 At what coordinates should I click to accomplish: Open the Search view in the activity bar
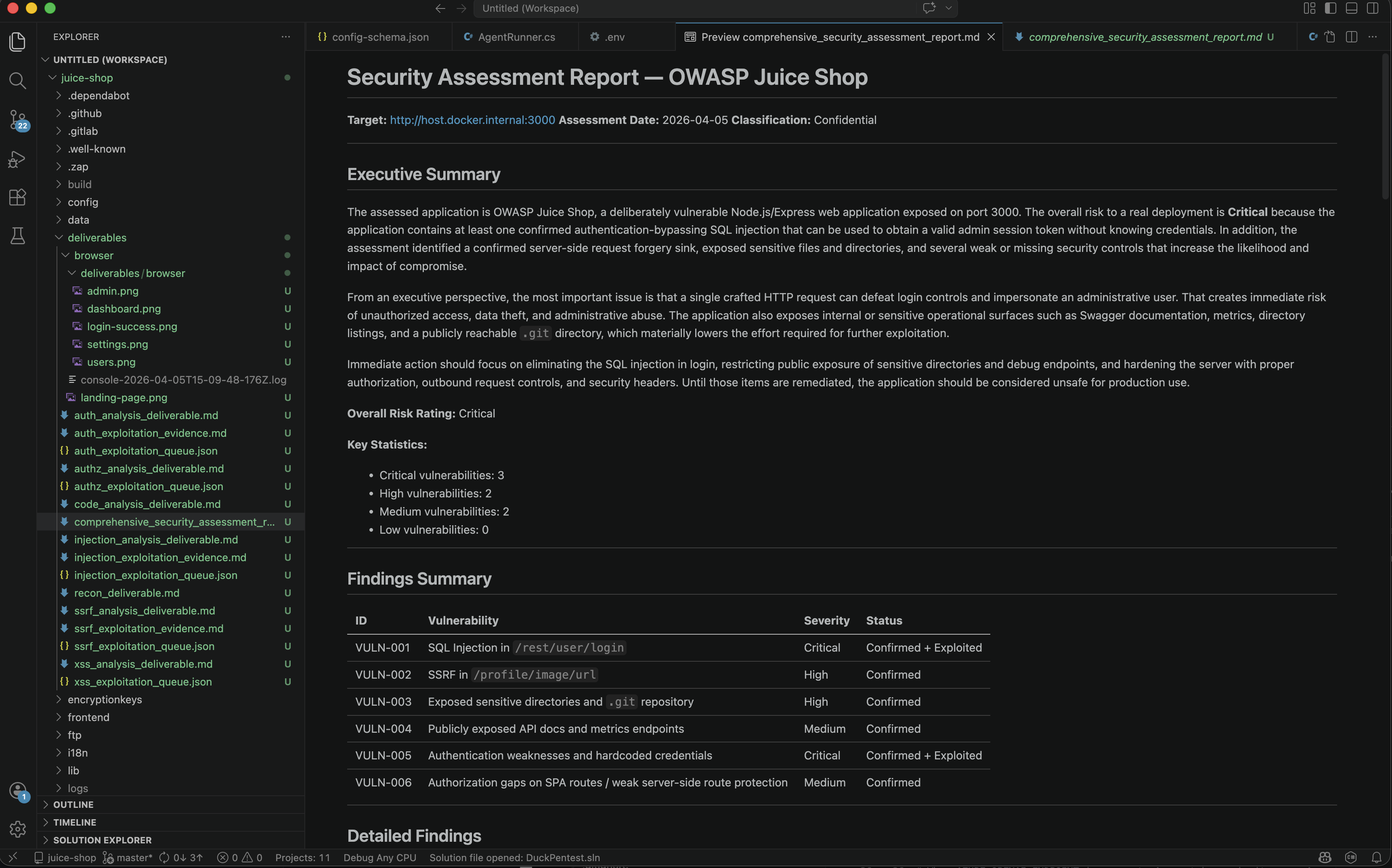point(18,80)
